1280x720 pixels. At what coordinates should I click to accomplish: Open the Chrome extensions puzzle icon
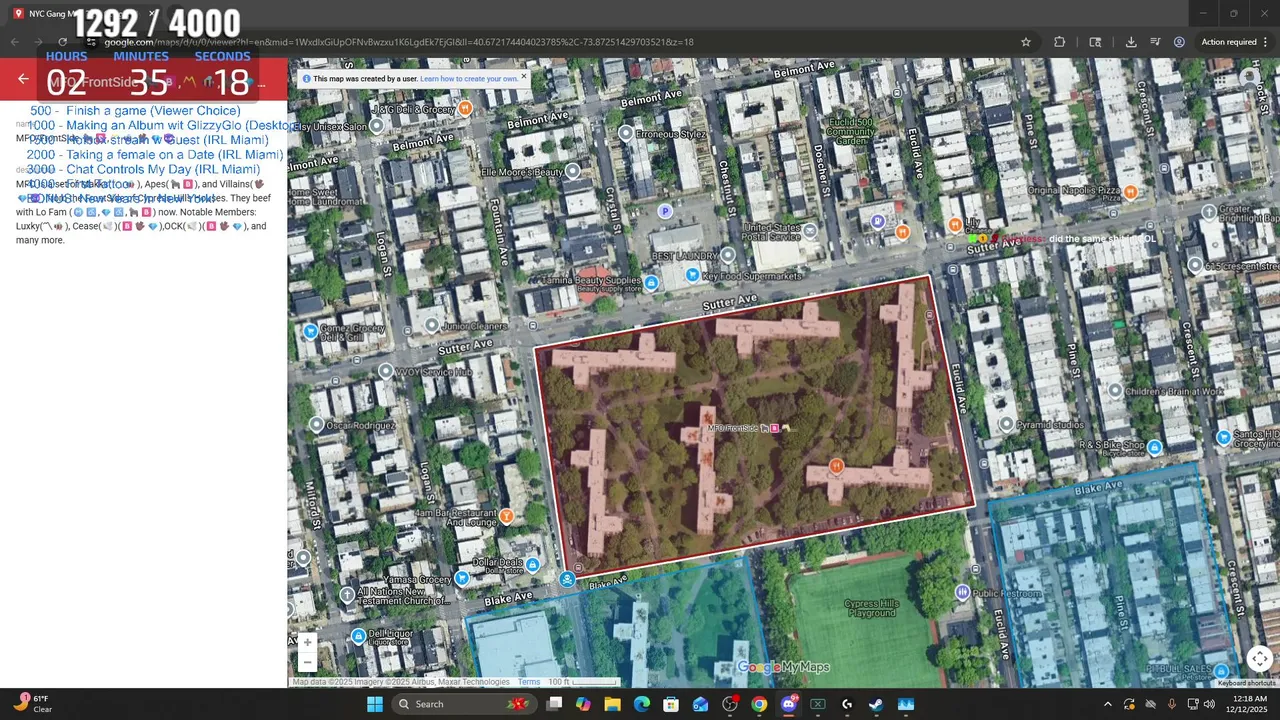pyautogui.click(x=1059, y=42)
